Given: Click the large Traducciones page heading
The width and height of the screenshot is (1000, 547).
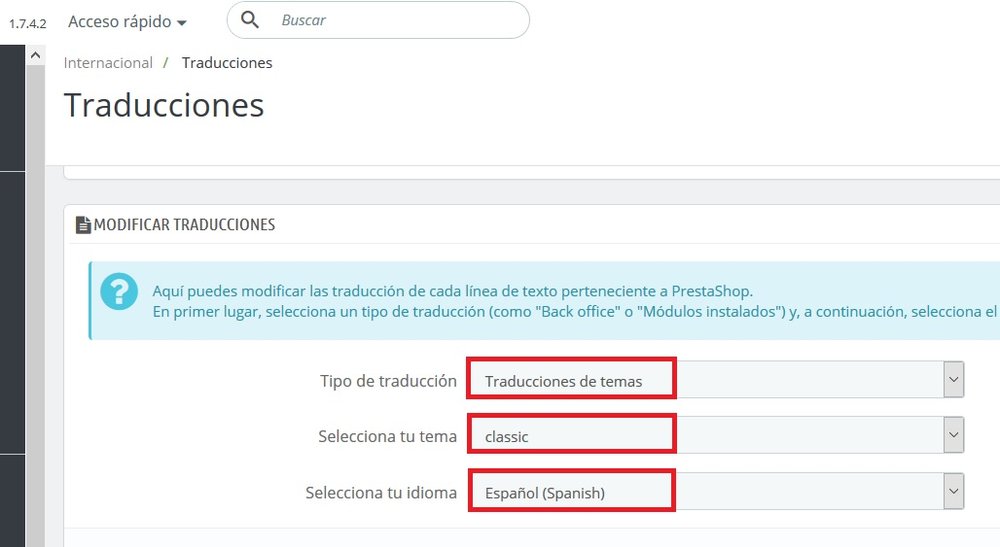Looking at the screenshot, I should (x=164, y=105).
